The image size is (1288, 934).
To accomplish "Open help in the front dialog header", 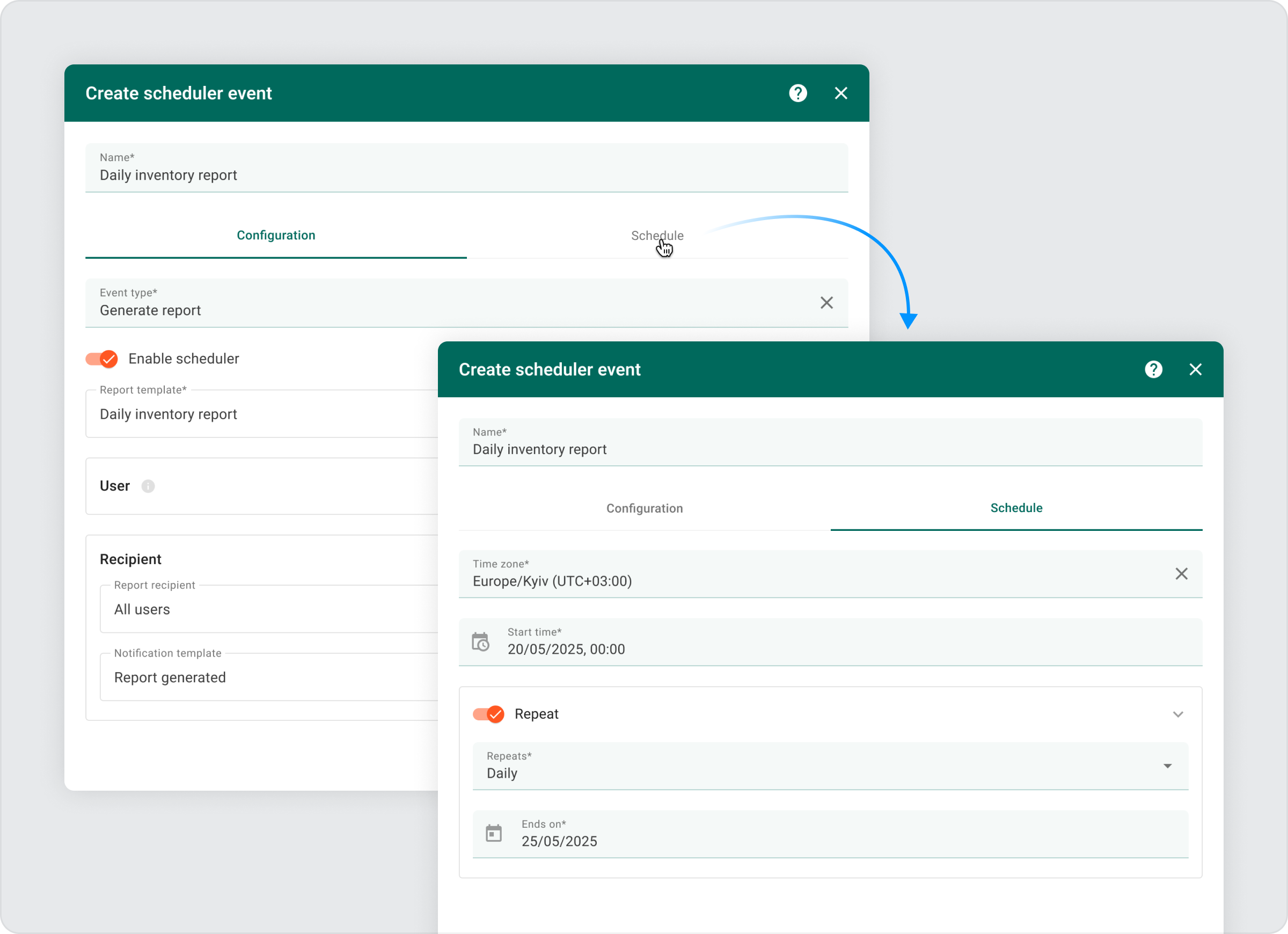I will pyautogui.click(x=1153, y=369).
